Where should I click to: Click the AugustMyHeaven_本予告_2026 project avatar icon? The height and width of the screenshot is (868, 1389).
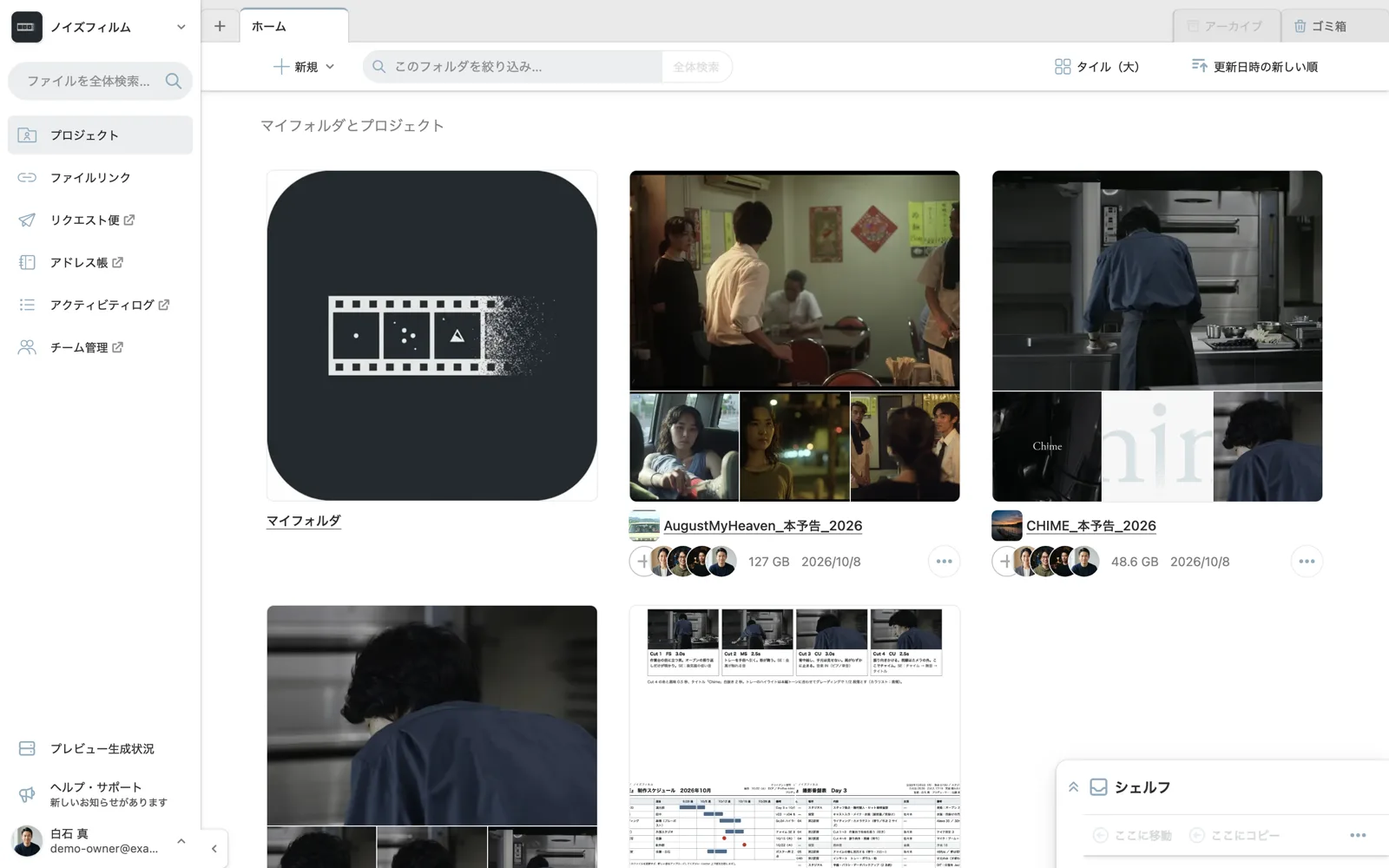click(644, 526)
